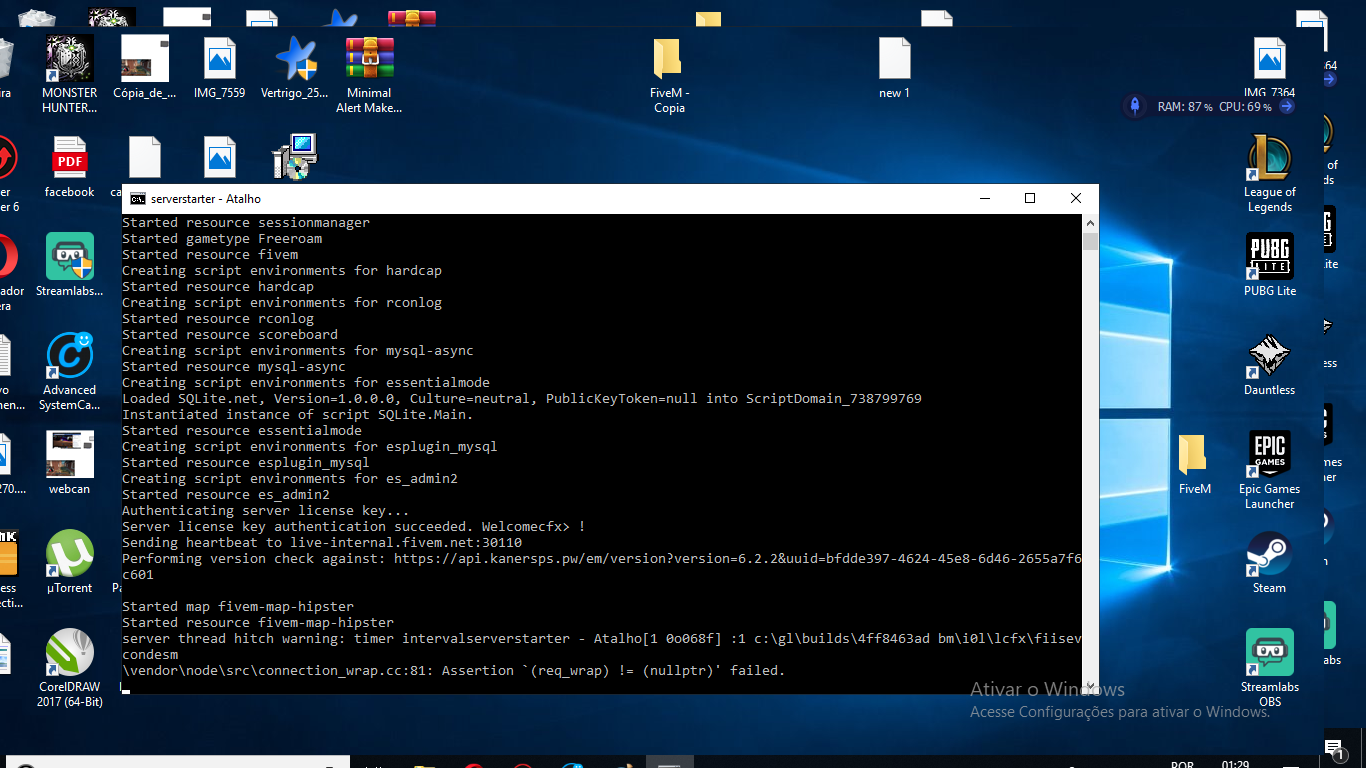1366x768 pixels.
Task: Open PUBG Lite shortcut
Action: [1269, 258]
